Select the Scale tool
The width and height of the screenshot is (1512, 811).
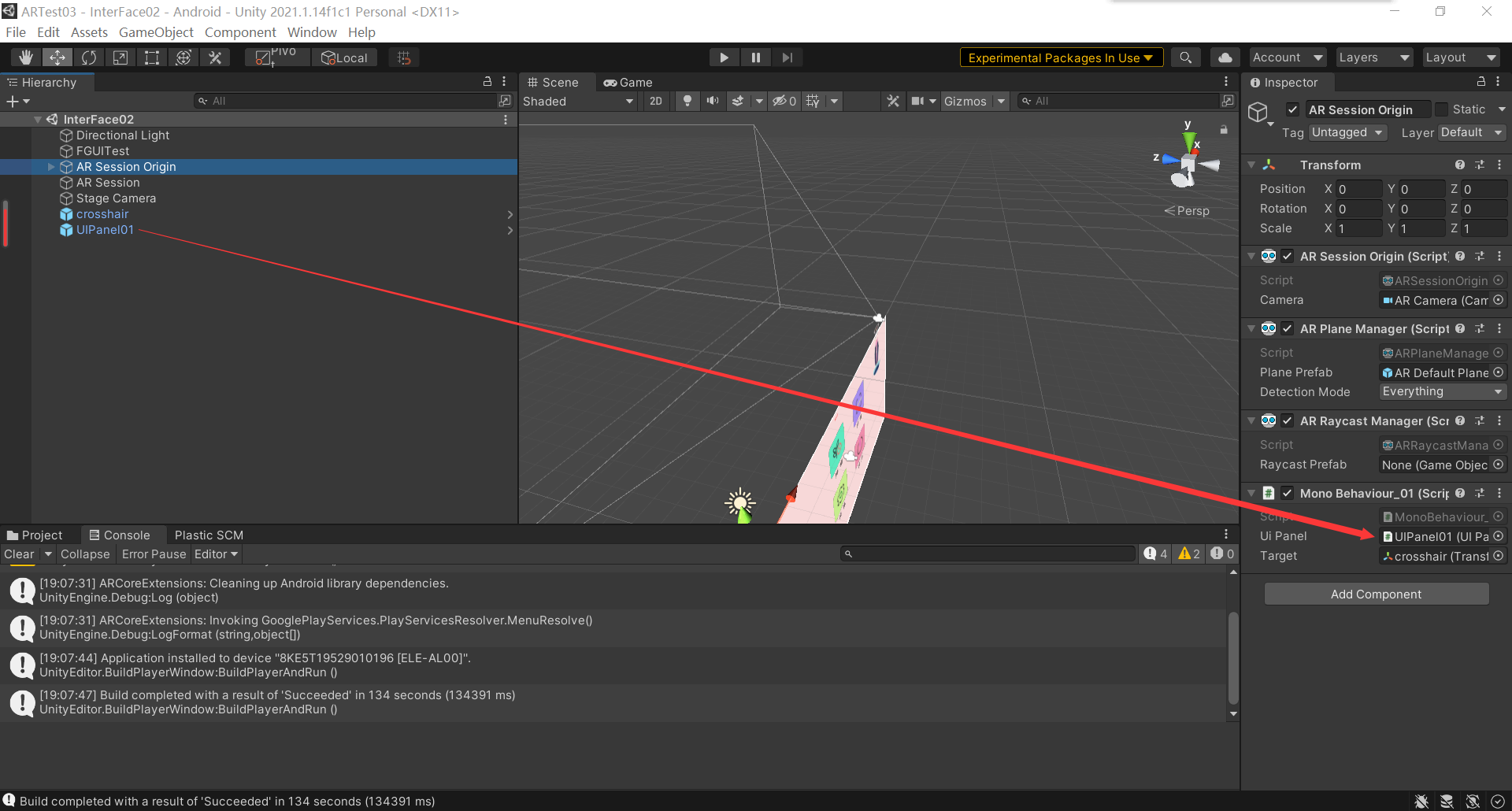coord(120,57)
